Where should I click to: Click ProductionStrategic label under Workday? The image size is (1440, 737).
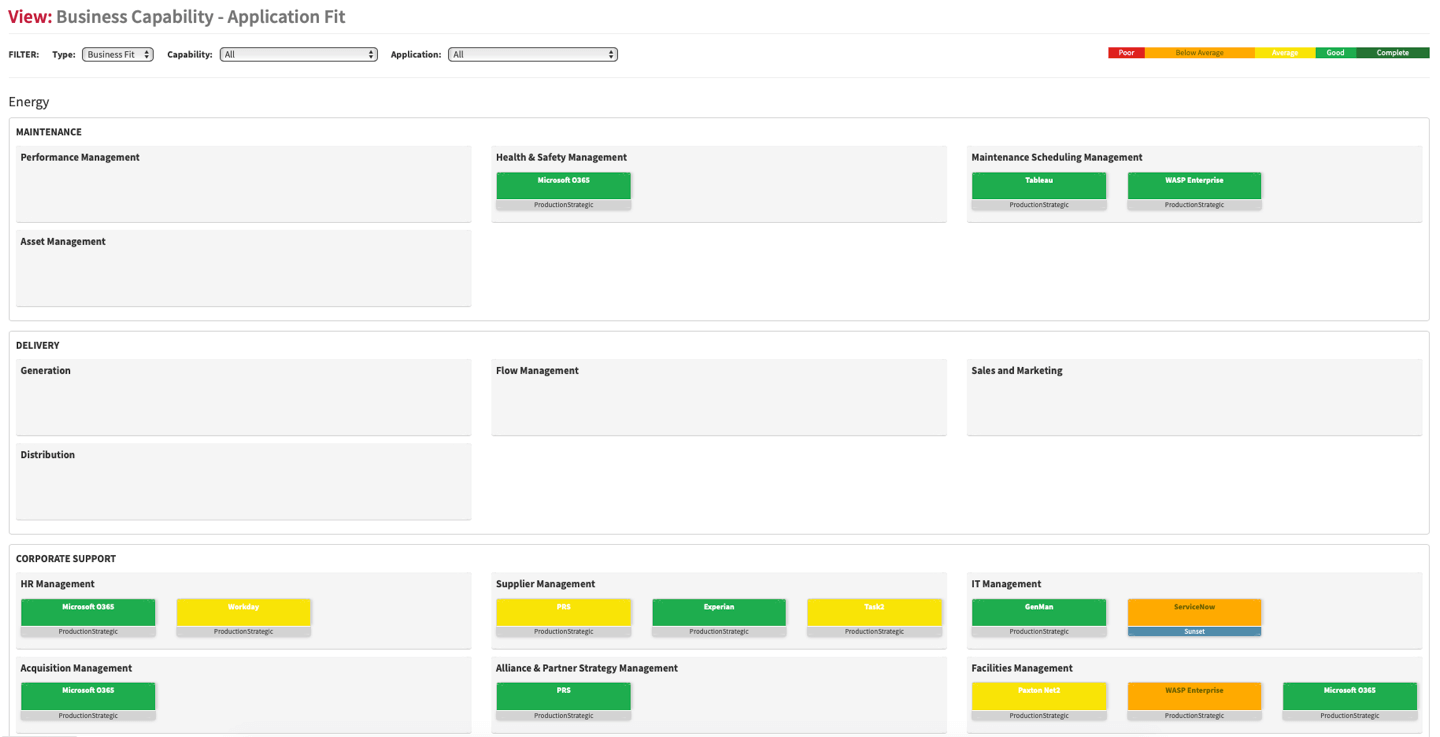(244, 632)
